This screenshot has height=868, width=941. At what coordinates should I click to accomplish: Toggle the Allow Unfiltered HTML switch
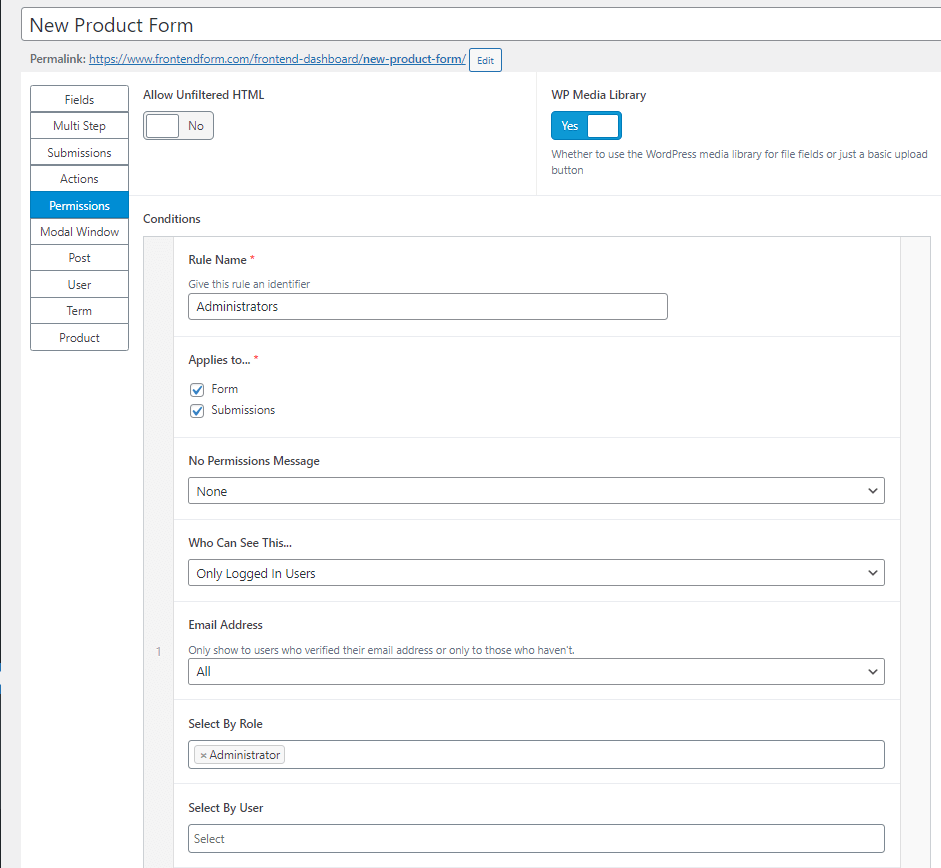(x=178, y=126)
